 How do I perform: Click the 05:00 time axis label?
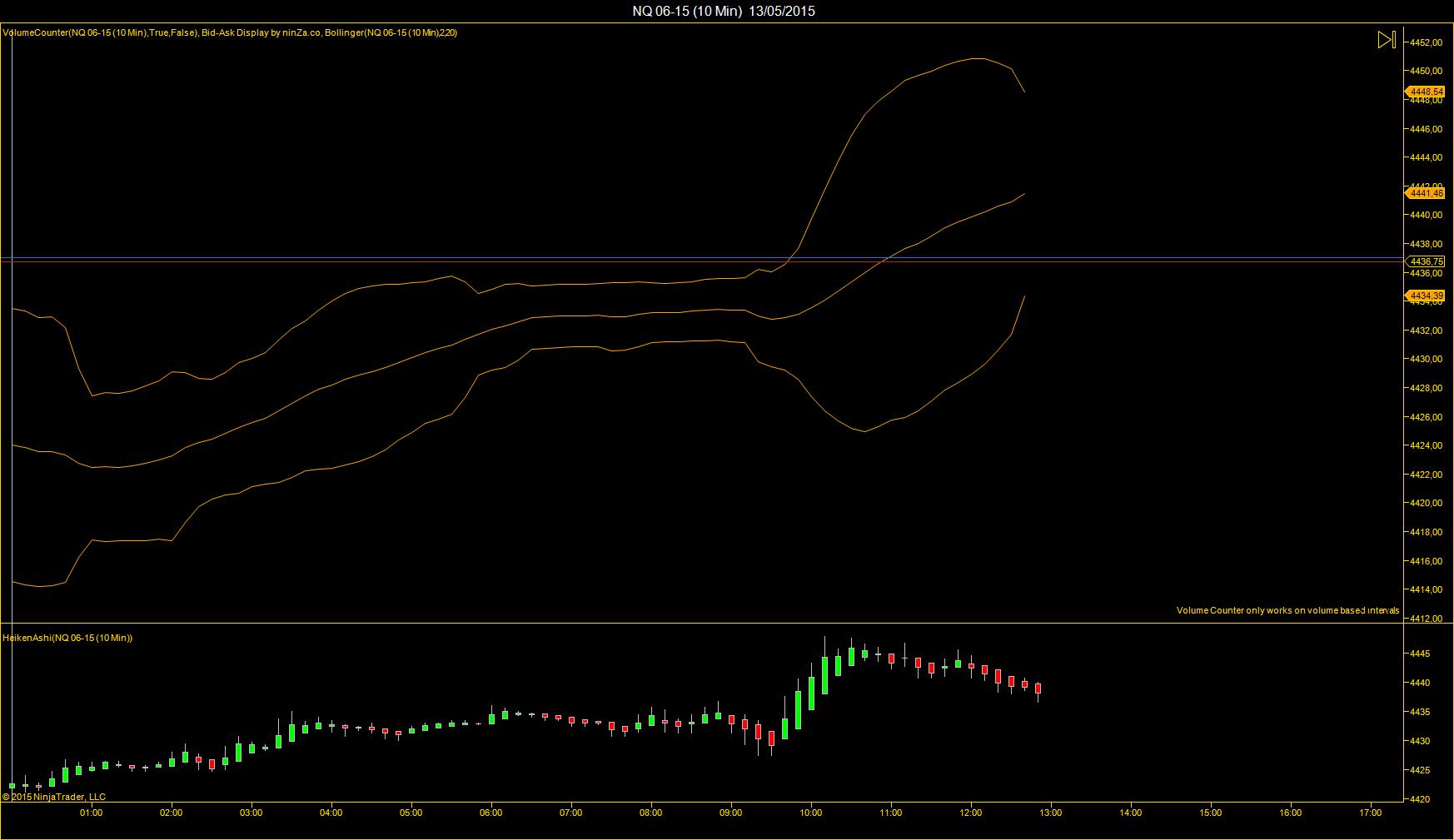411,813
